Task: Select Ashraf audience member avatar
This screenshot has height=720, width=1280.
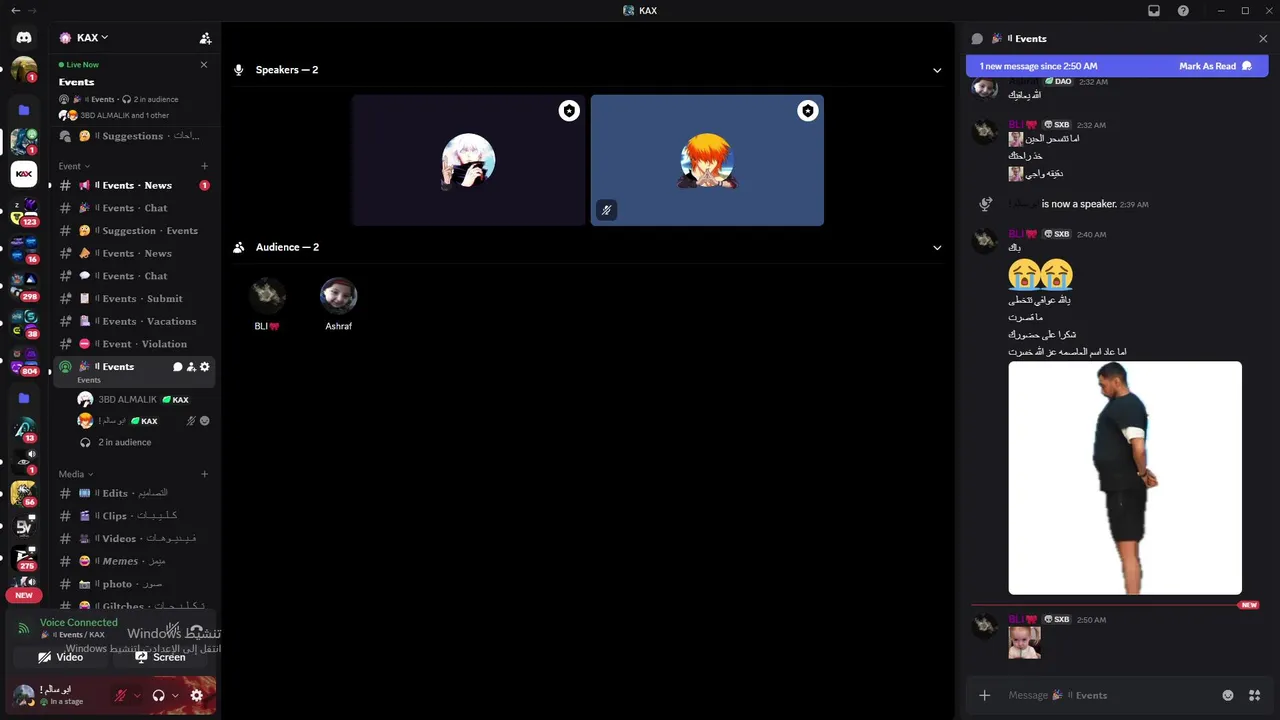Action: 338,296
